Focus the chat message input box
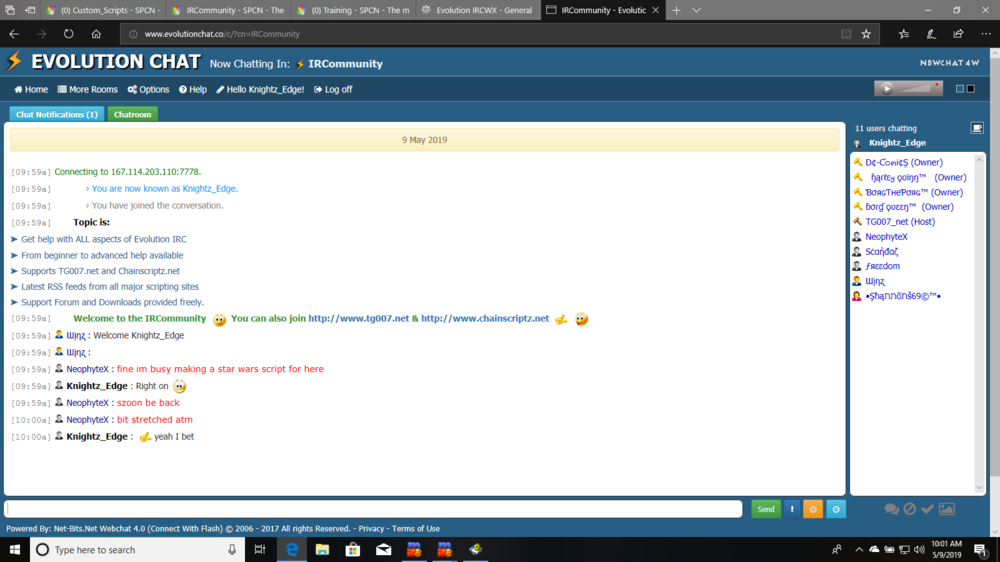 (x=373, y=508)
